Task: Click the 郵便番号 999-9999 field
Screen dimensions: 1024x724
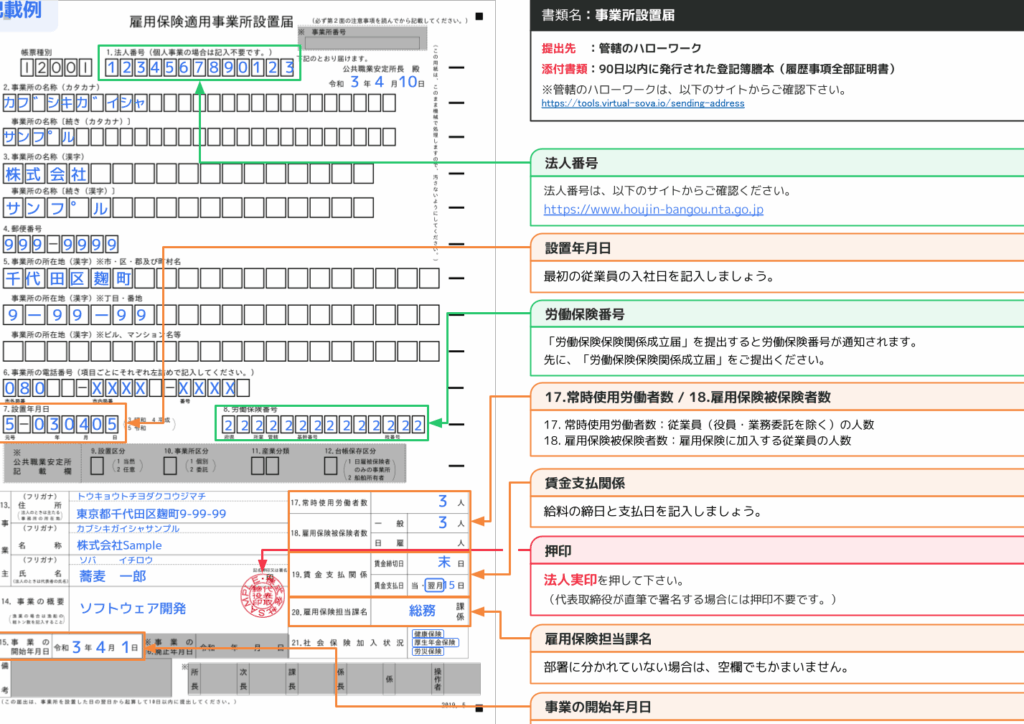Action: pyautogui.click(x=61, y=245)
